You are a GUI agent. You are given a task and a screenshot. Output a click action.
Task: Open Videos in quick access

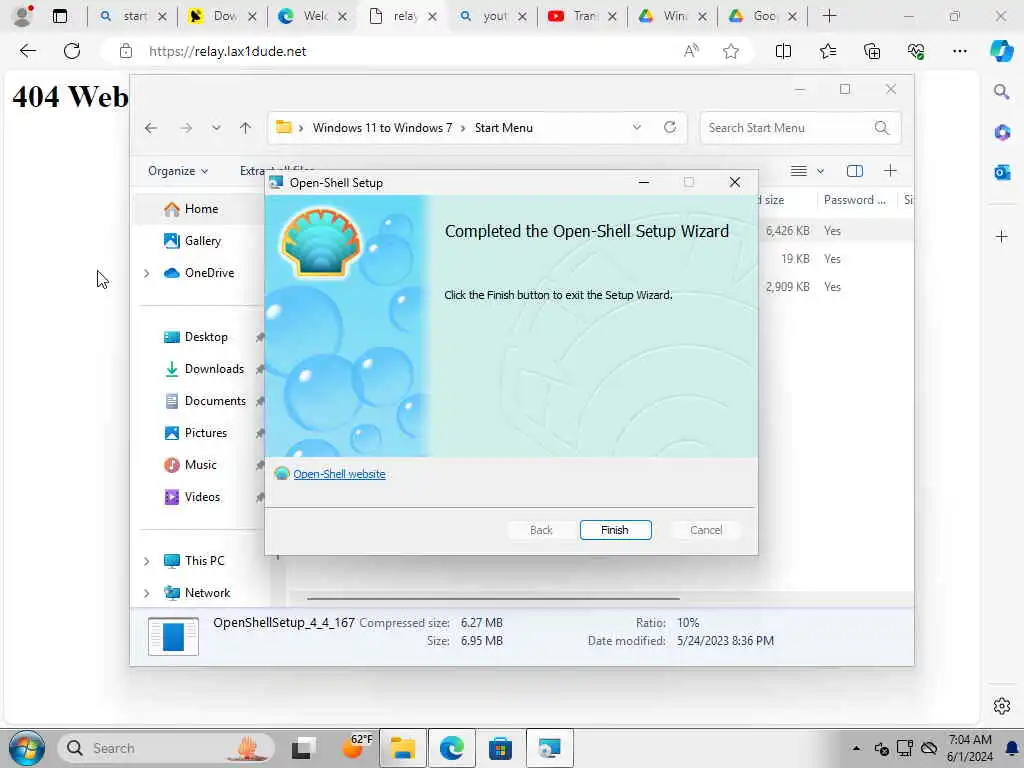tap(202, 497)
